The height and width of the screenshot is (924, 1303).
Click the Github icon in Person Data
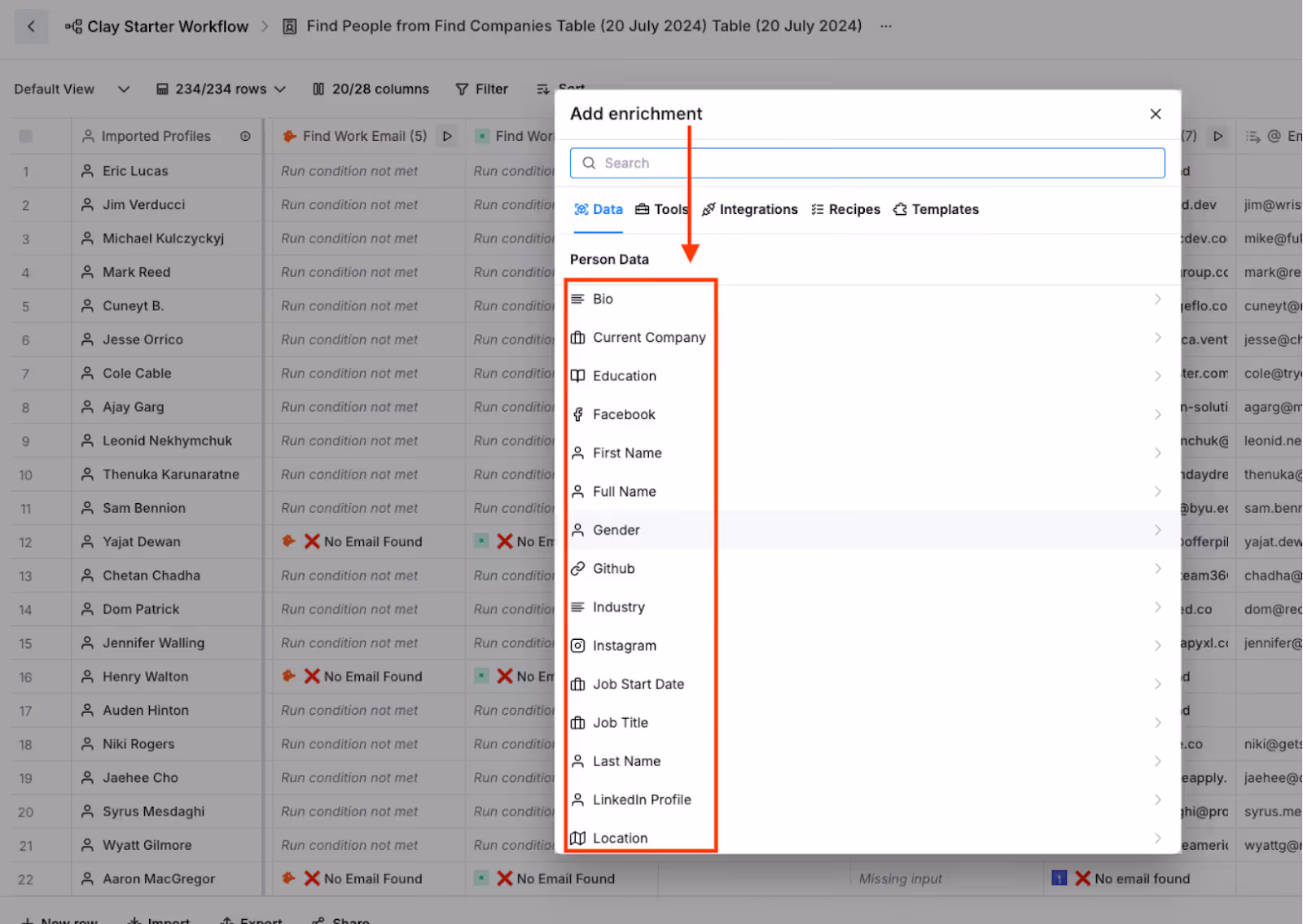578,568
